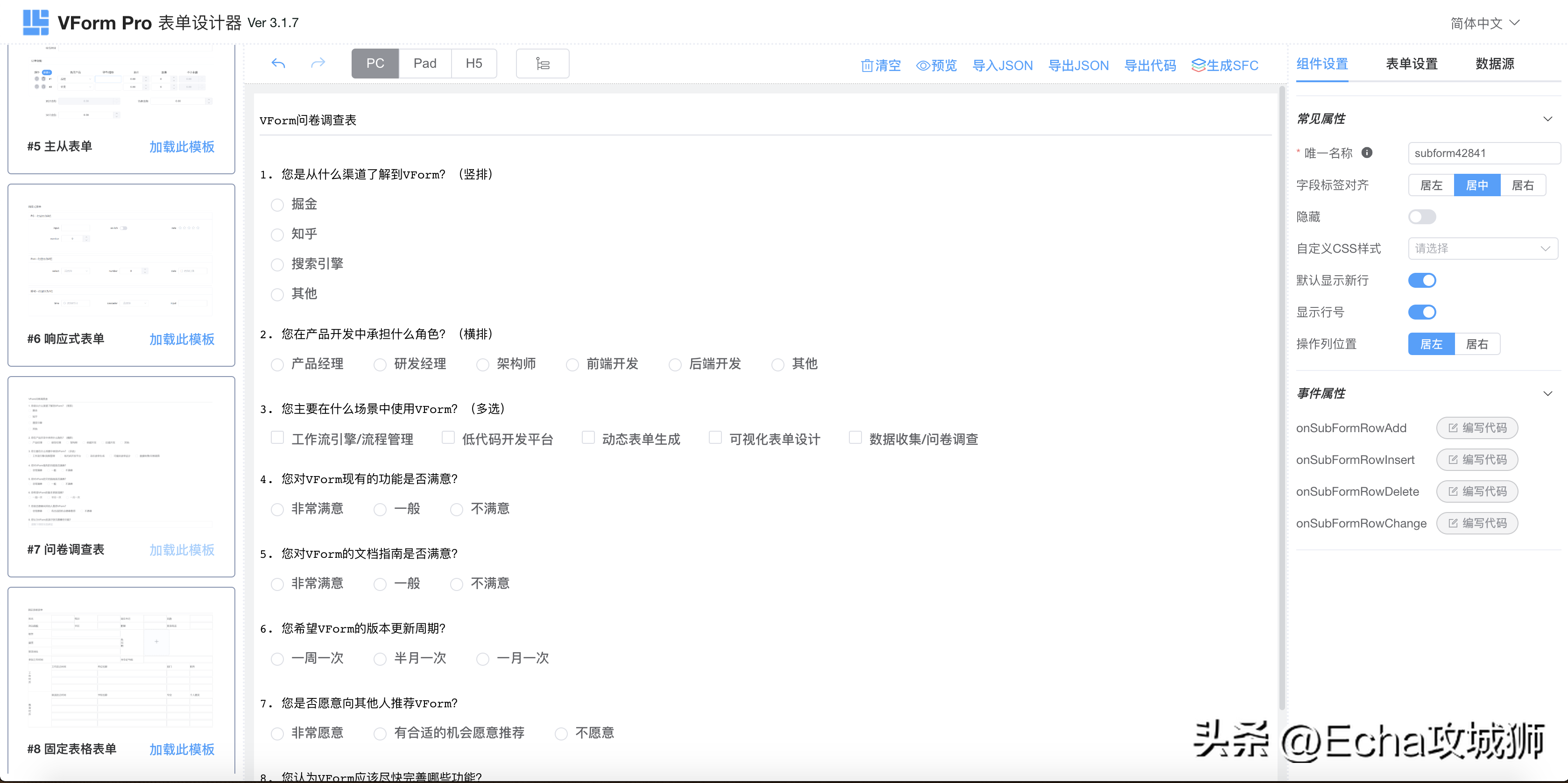Click question text 您对VForm现有的功能是否满意?
1568x783 pixels.
click(369, 479)
